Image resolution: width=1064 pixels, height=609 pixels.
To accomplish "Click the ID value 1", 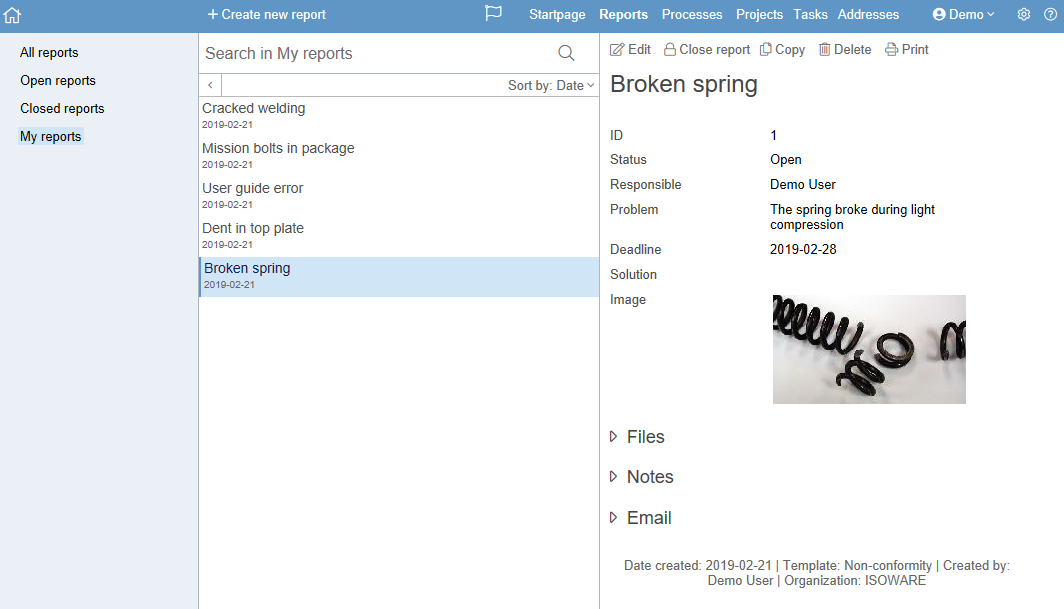I will coord(773,135).
